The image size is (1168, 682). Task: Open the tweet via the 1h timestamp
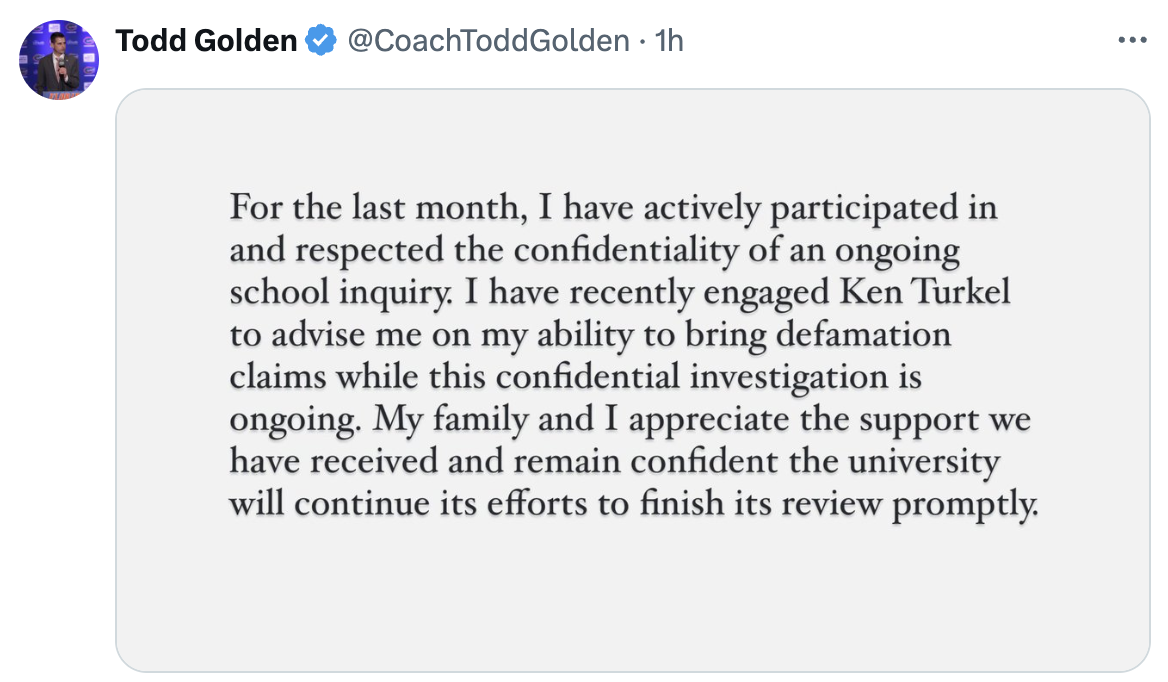click(x=669, y=40)
